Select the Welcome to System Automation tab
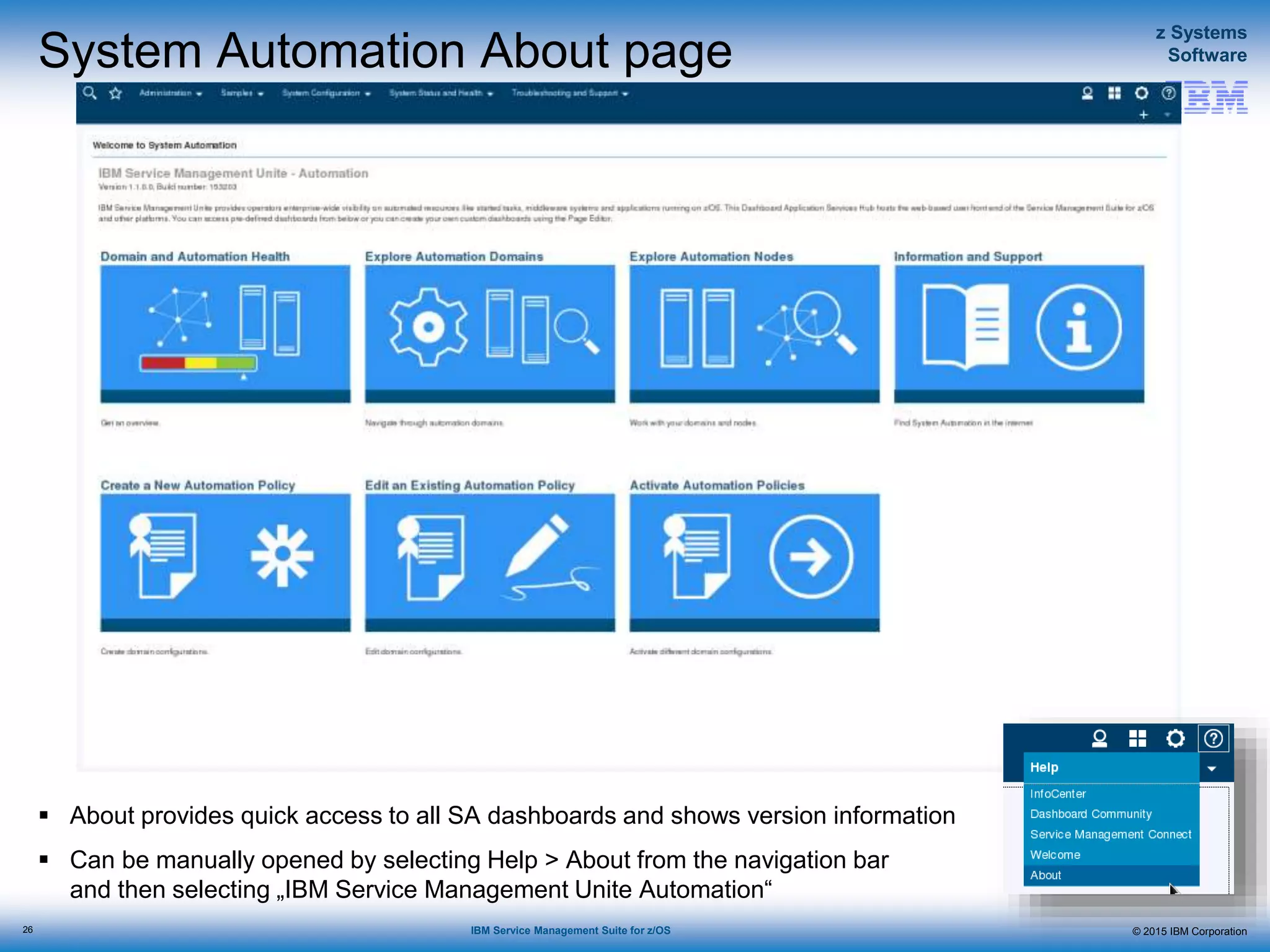 point(164,145)
